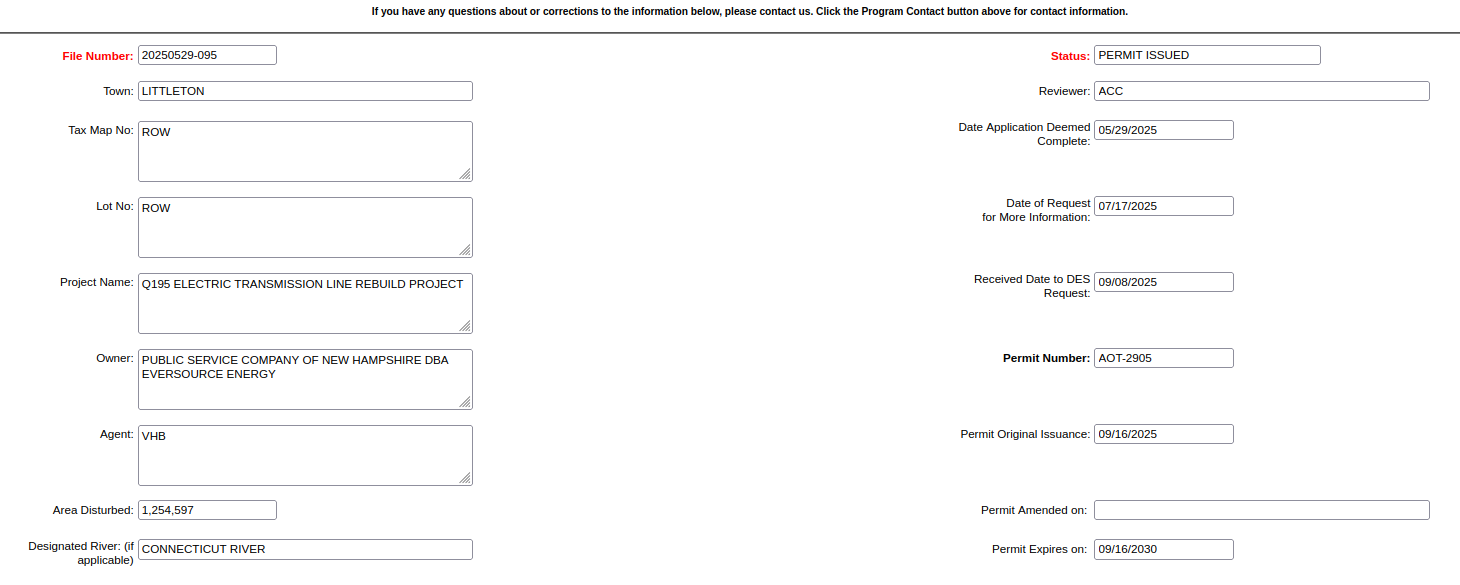Click the Status field showing PERMIT ISSUED
Image resolution: width=1460 pixels, height=585 pixels.
point(1207,55)
